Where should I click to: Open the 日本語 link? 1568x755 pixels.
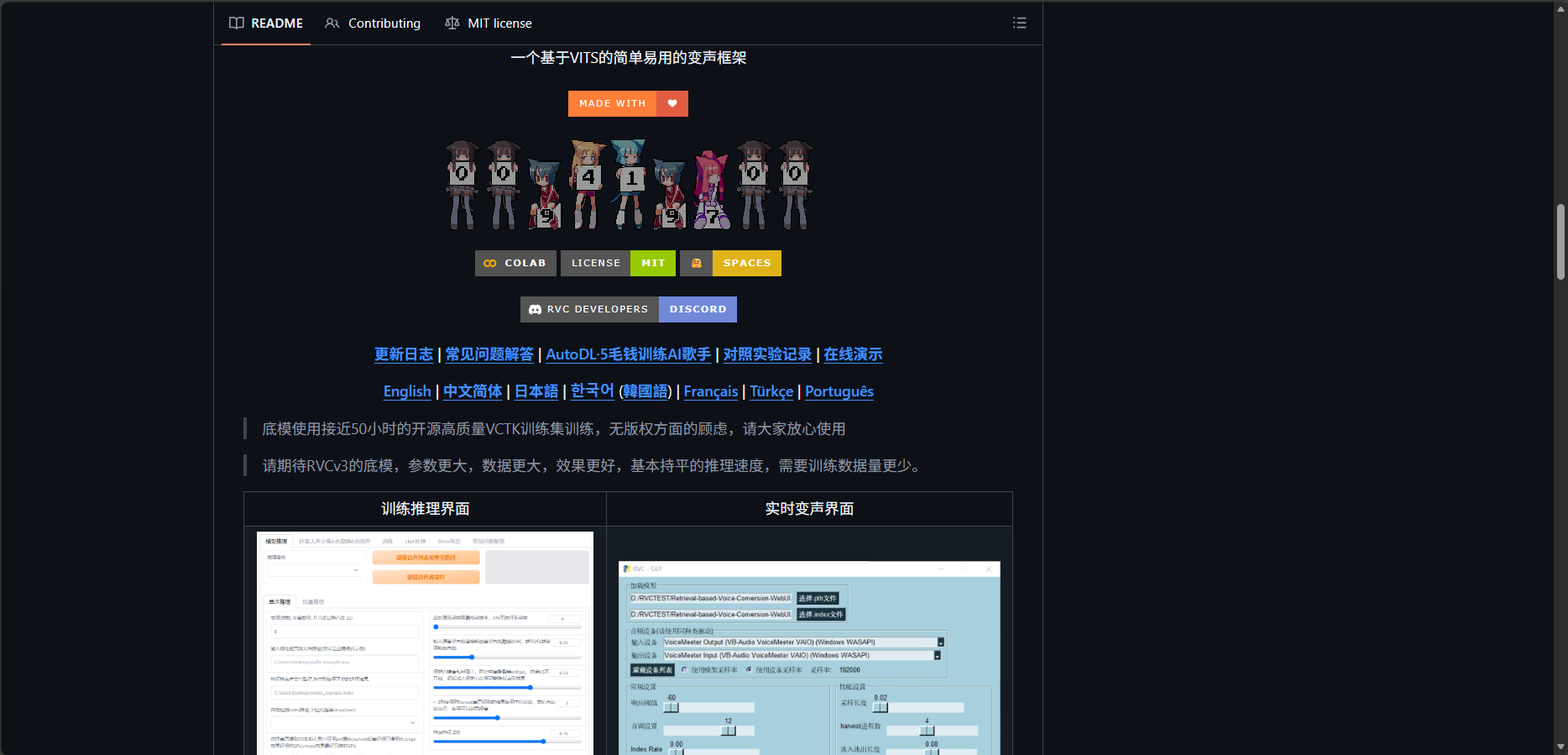coord(536,391)
